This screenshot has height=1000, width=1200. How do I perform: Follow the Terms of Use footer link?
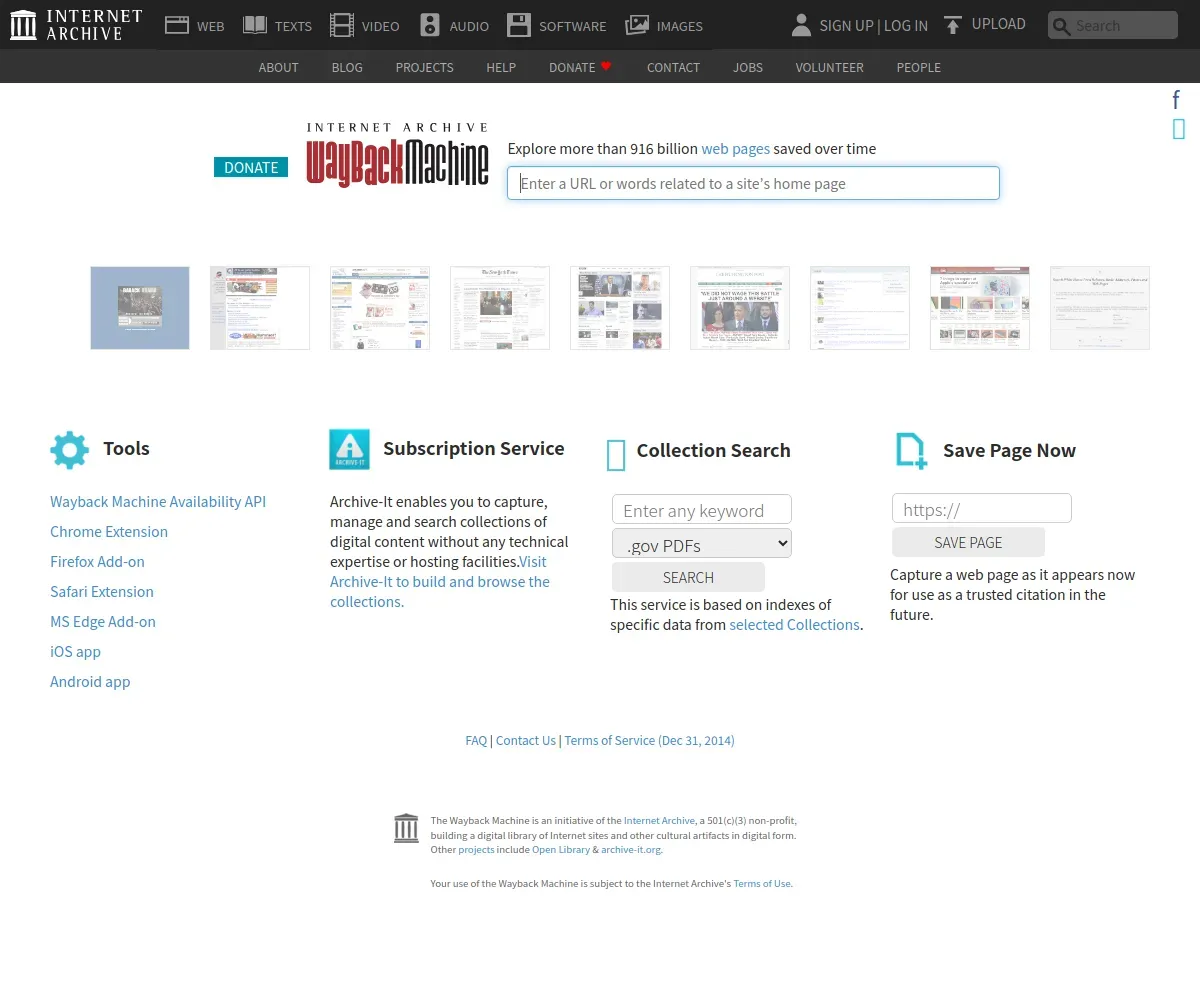click(x=762, y=884)
